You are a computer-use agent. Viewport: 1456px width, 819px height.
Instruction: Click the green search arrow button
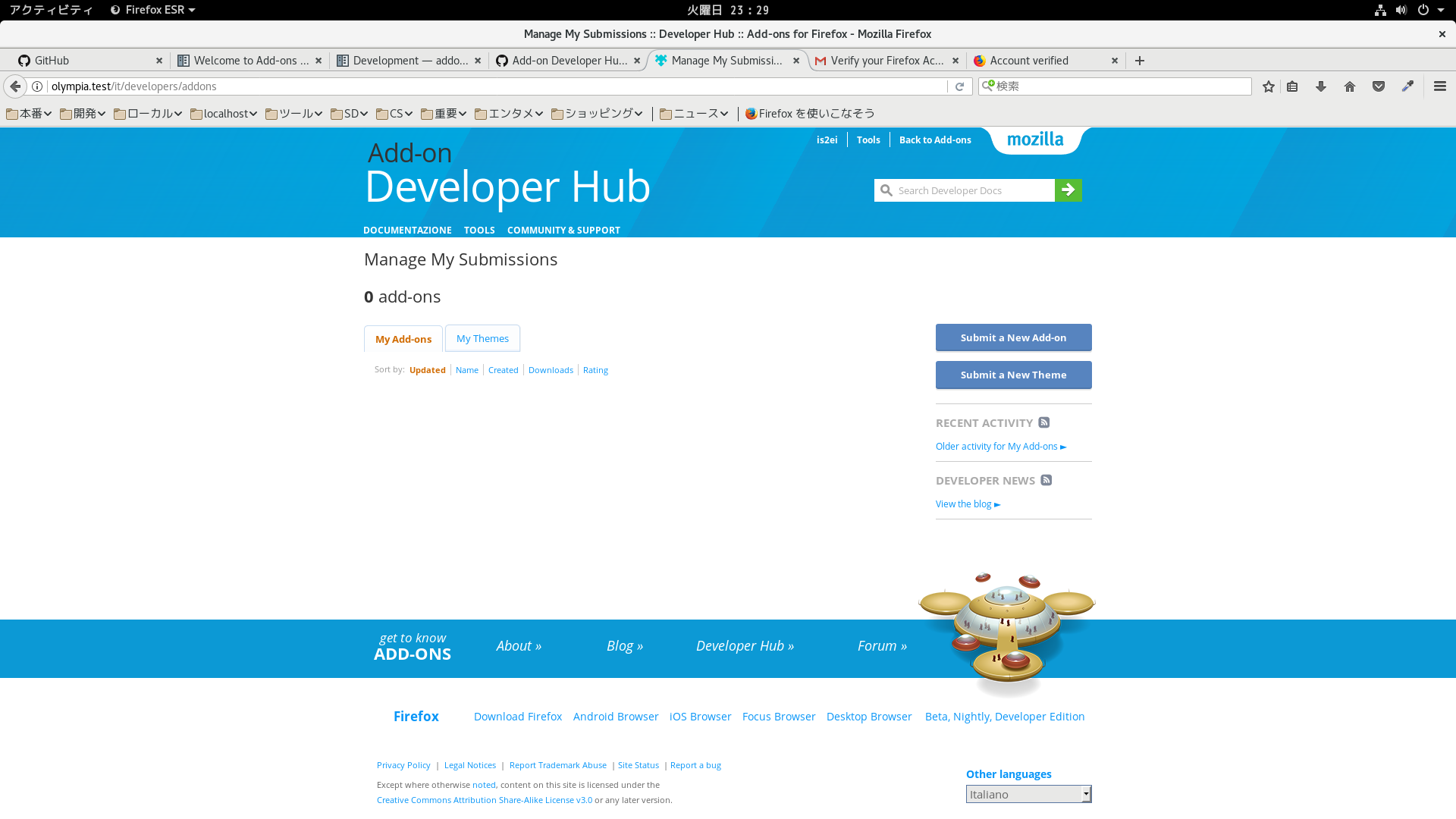1068,190
